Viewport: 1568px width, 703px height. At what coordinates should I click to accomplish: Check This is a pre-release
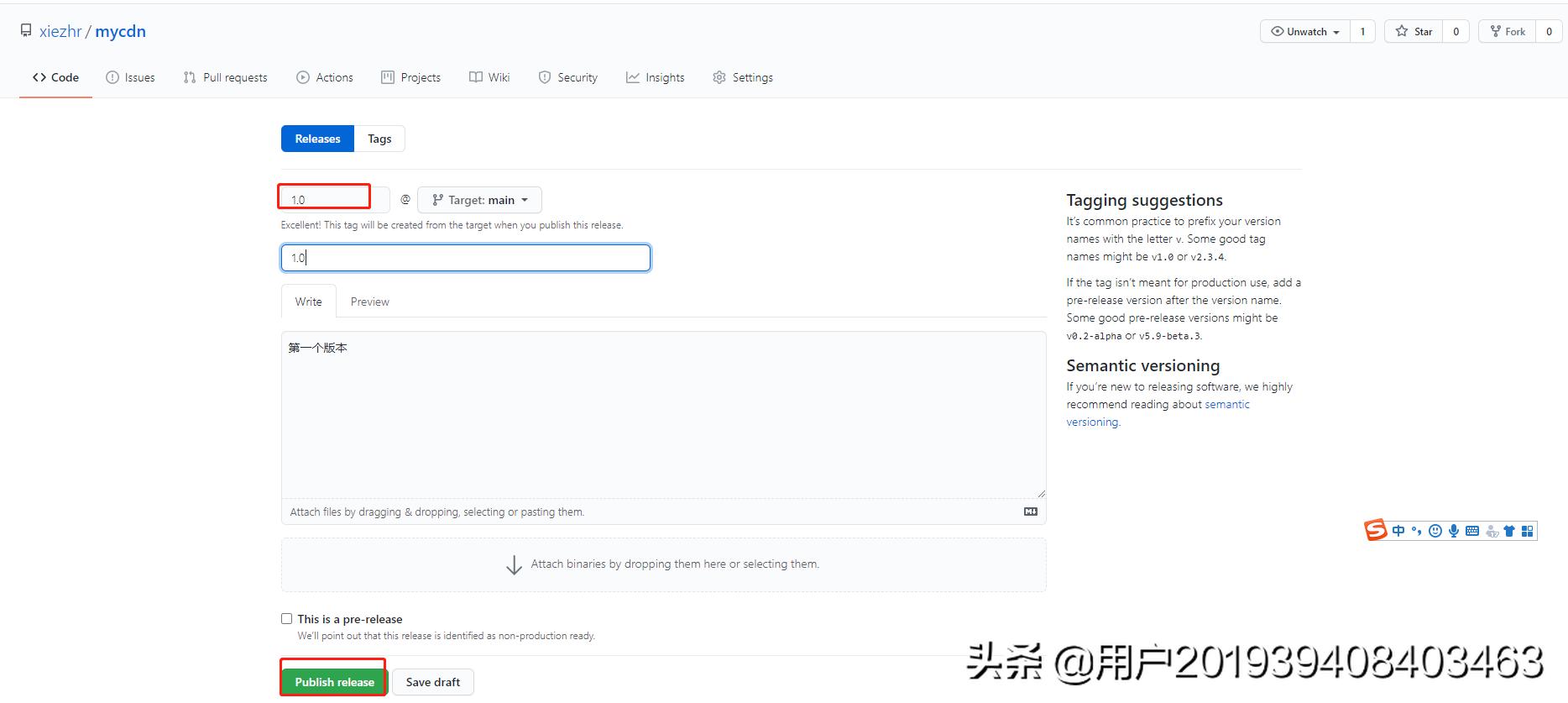(286, 619)
